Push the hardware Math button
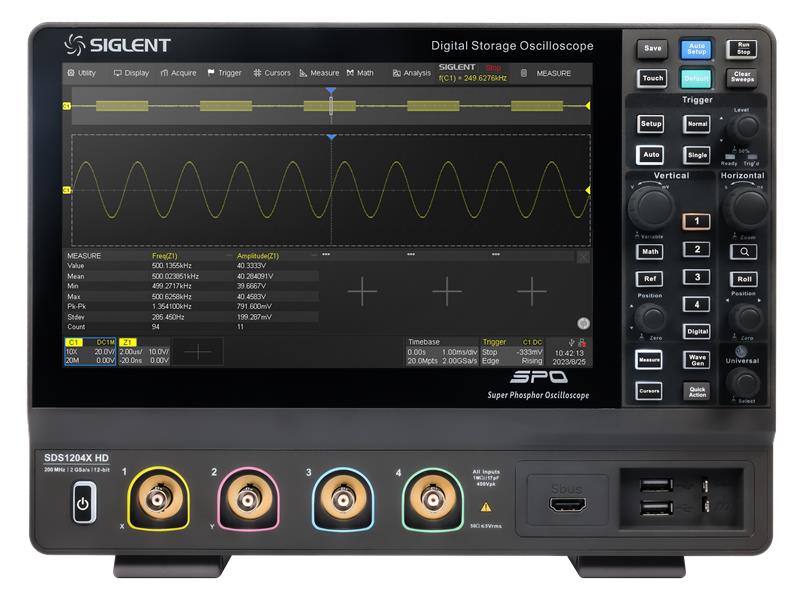Screen dimensions: 800x600 [x=650, y=252]
